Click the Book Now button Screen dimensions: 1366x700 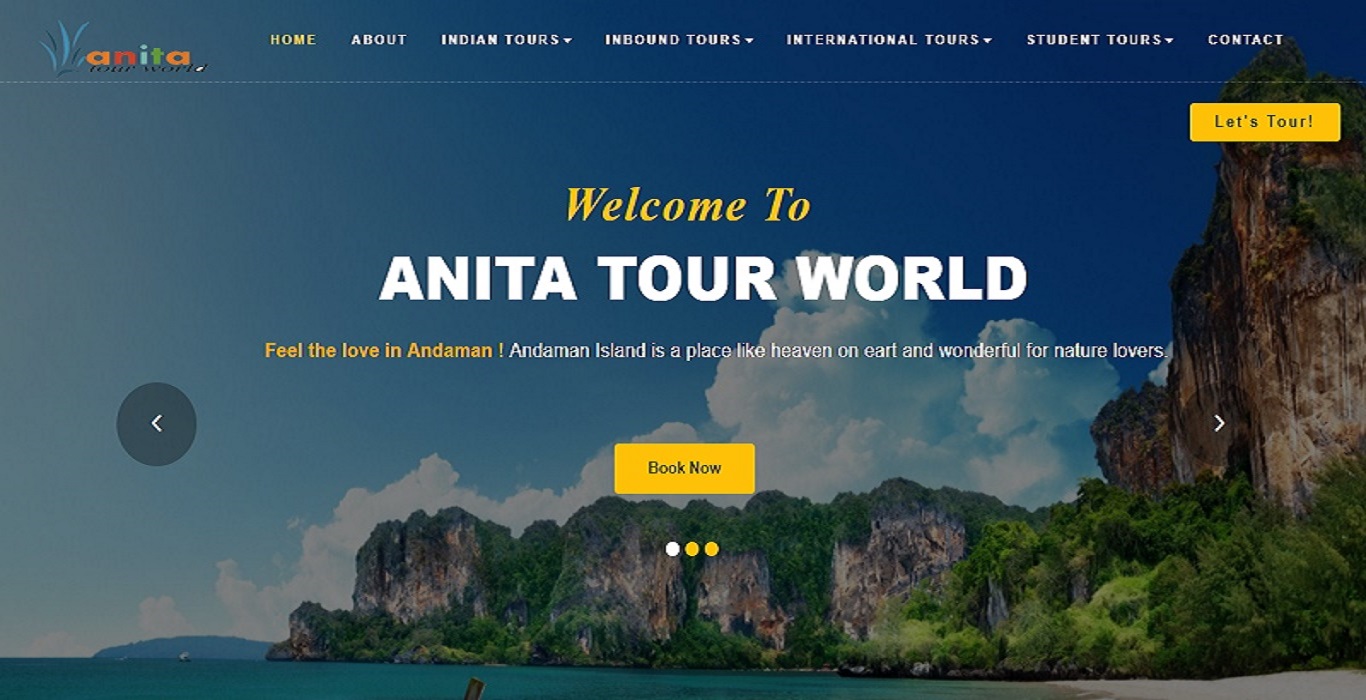pos(685,468)
